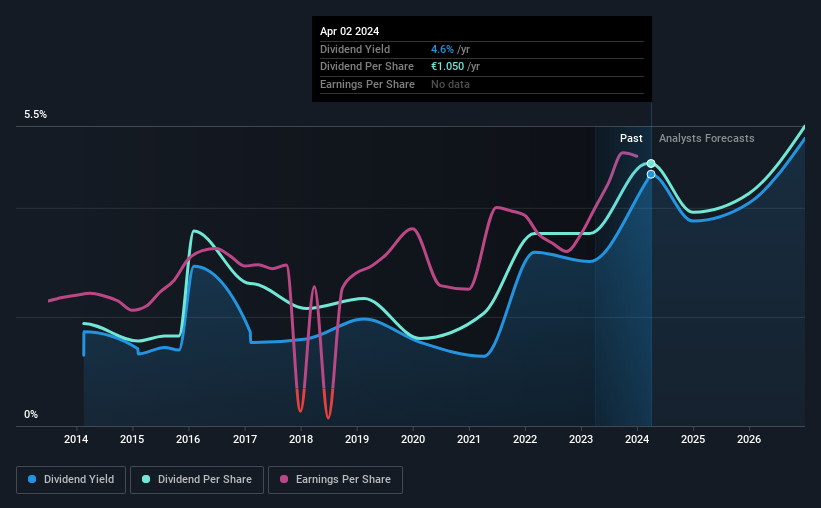The width and height of the screenshot is (821, 508).
Task: Click the 2016 x-axis label
Action: click(x=188, y=439)
